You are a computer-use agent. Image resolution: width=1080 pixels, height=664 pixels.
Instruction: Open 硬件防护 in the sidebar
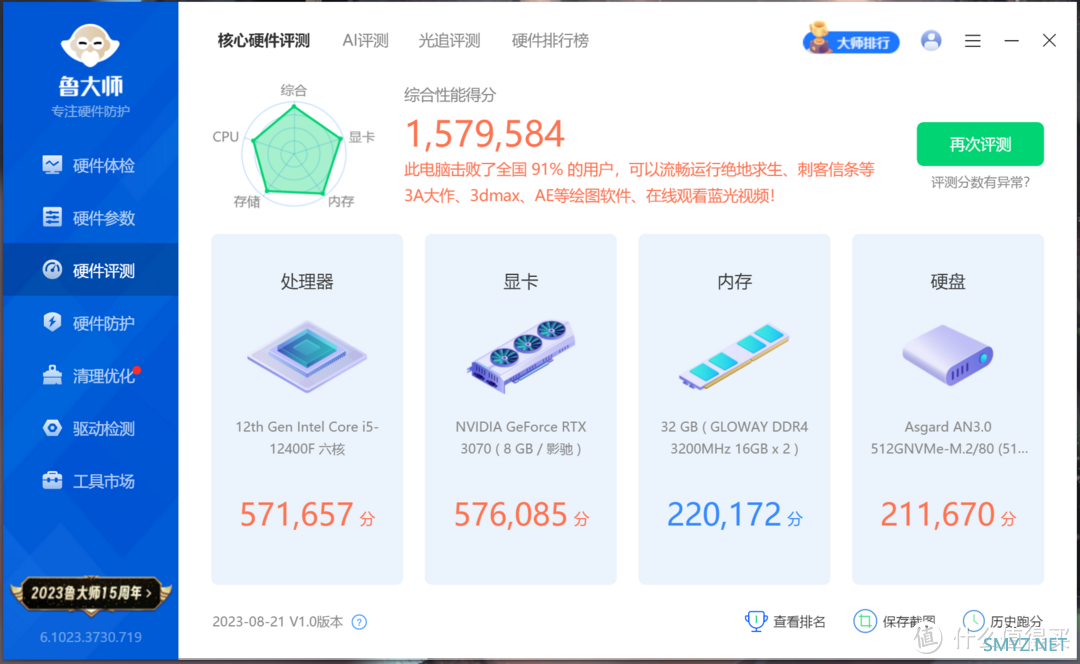click(x=90, y=323)
